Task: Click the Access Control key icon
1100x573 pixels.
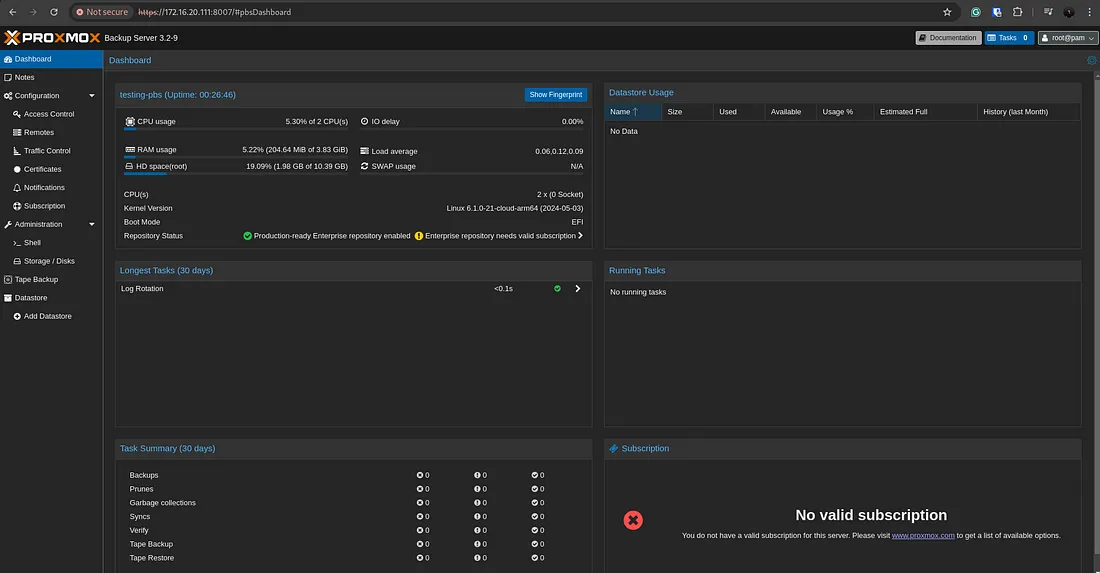Action: tap(17, 114)
